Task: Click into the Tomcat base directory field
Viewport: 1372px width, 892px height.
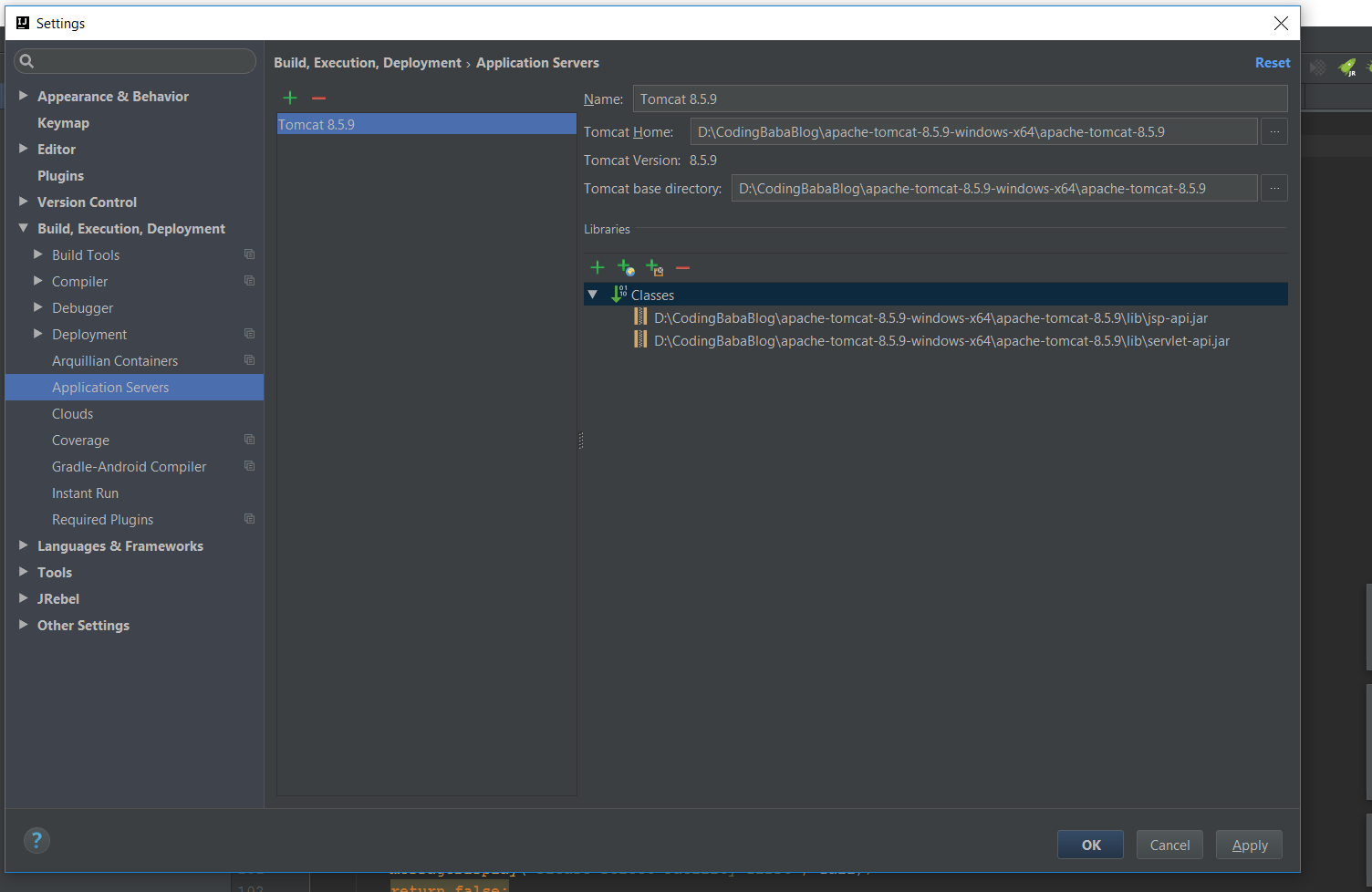Action: click(994, 189)
